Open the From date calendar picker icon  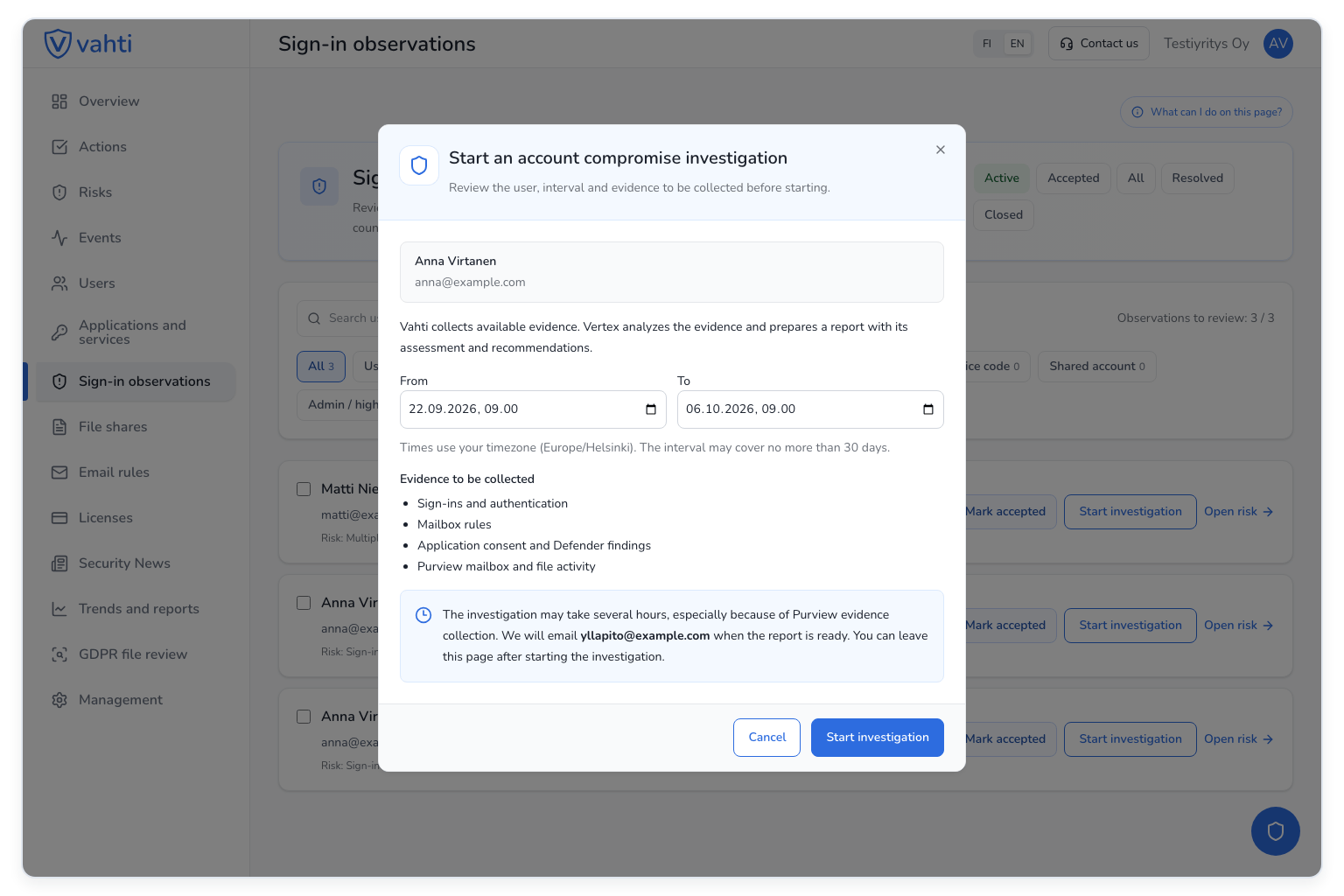point(651,409)
